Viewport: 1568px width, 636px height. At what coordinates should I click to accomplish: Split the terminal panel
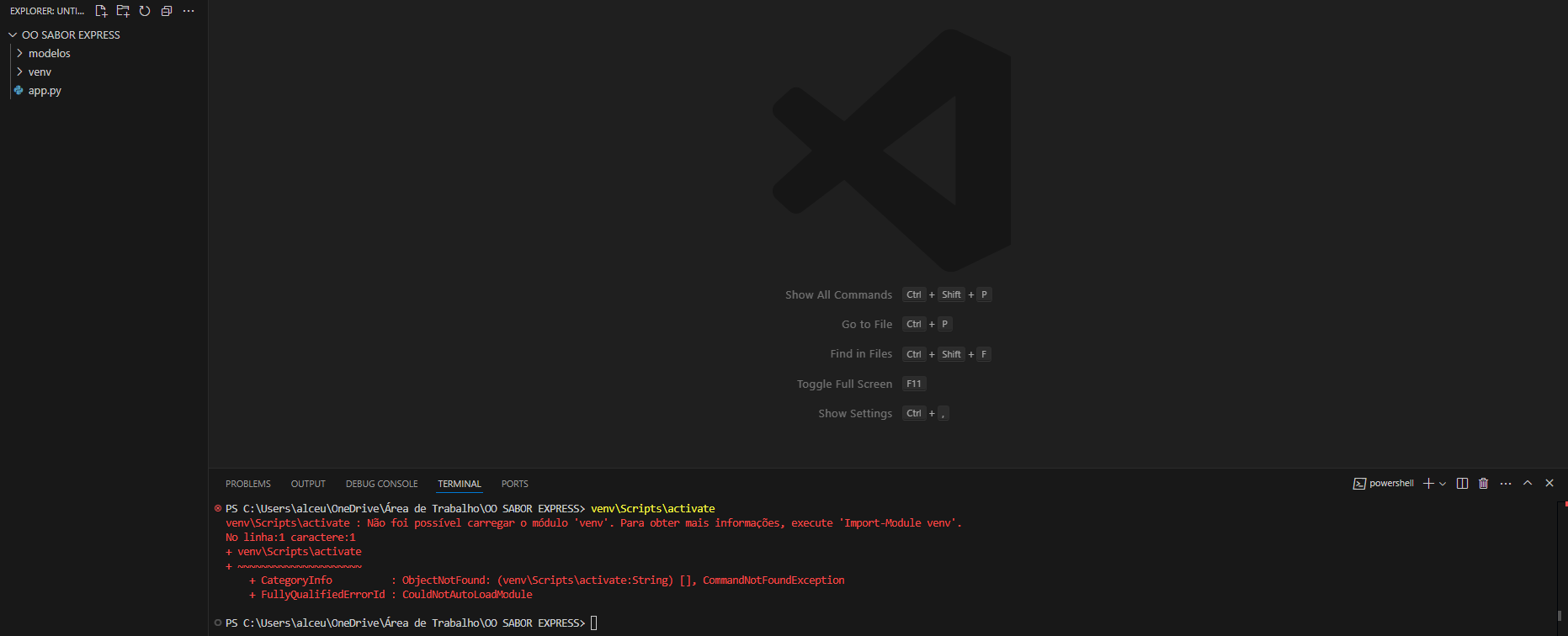coord(1462,483)
